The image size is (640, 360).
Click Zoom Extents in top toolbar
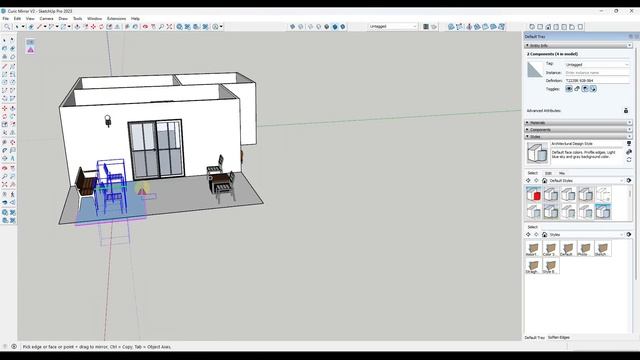tap(169, 27)
